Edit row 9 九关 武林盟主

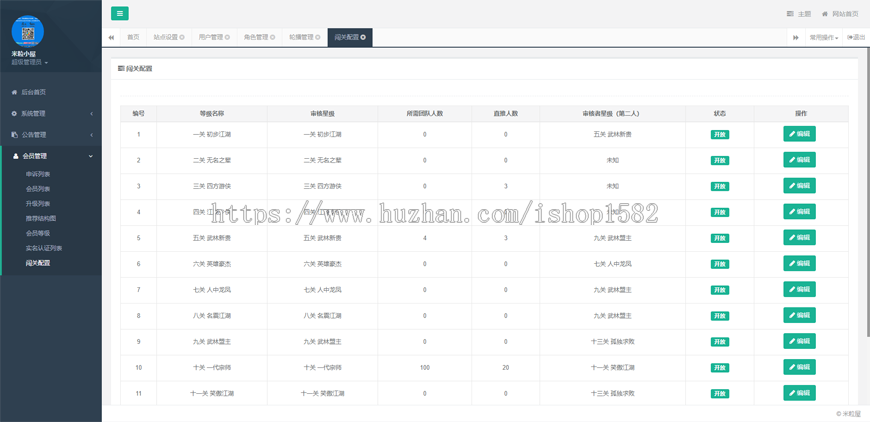point(800,341)
